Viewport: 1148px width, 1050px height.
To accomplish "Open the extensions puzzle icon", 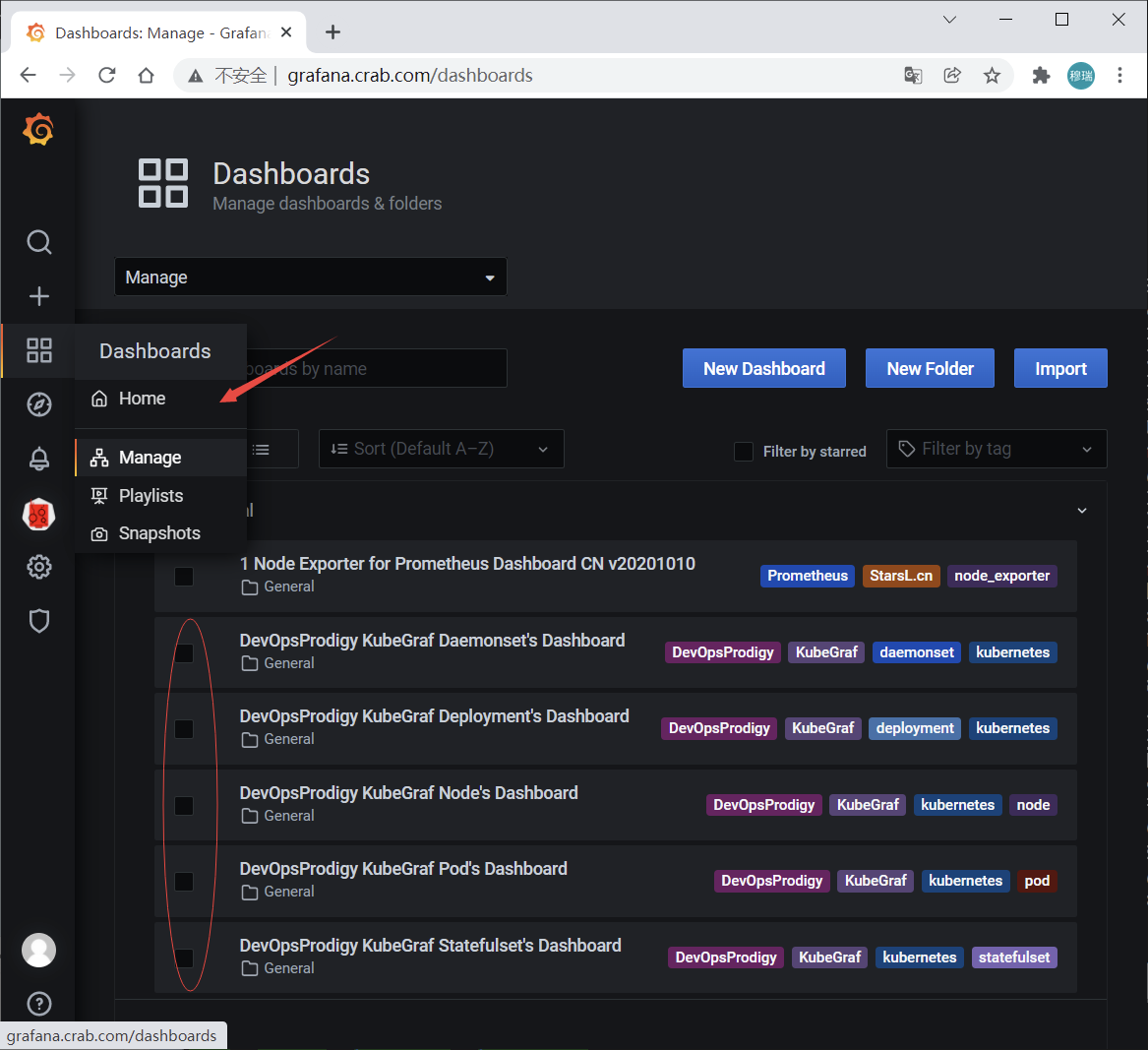I will click(1041, 75).
